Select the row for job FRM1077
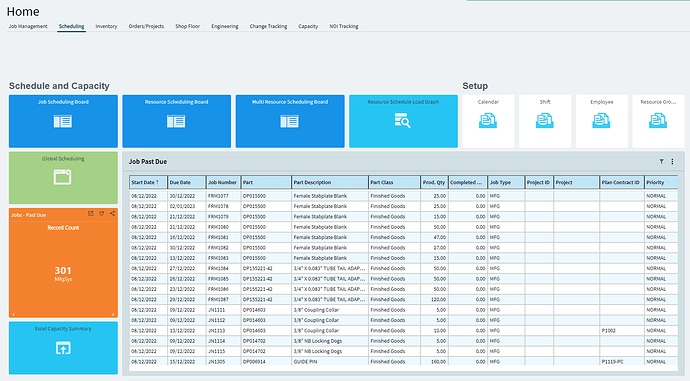 point(404,196)
